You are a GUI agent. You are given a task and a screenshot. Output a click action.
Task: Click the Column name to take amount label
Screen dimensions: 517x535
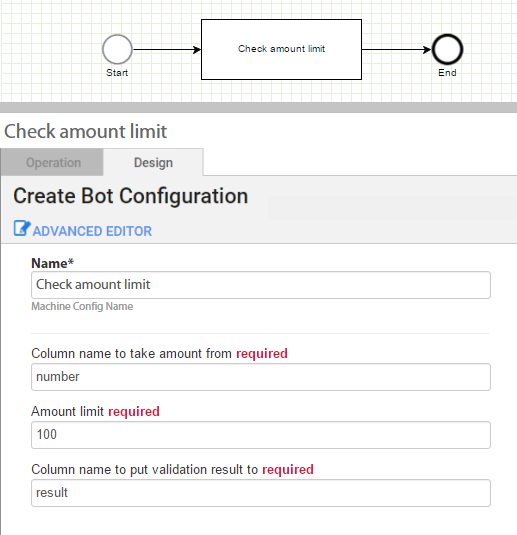(159, 353)
